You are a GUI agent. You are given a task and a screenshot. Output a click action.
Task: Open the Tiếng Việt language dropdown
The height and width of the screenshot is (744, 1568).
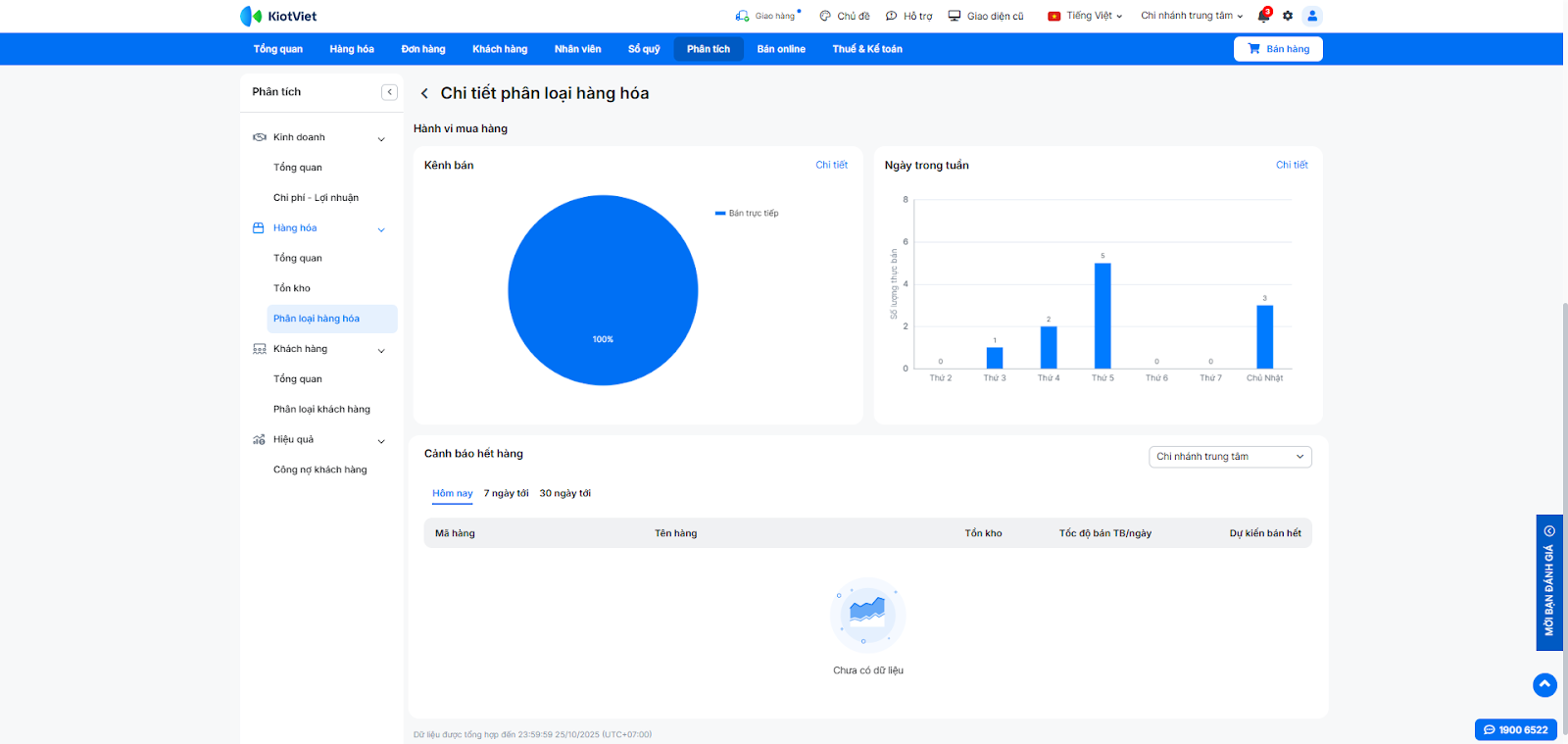coord(1094,16)
